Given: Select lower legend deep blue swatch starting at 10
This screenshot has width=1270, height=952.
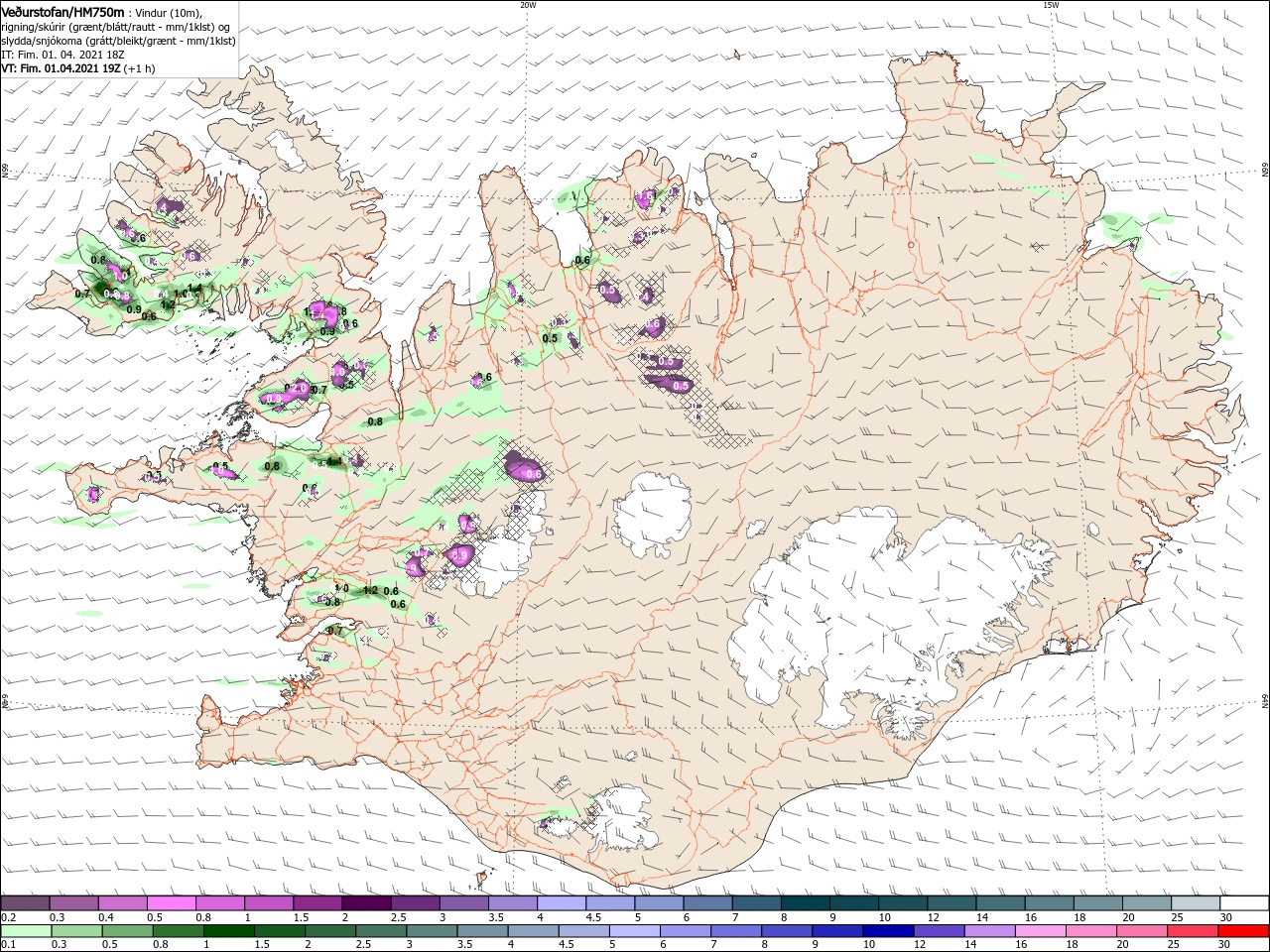Looking at the screenshot, I should pos(890,931).
